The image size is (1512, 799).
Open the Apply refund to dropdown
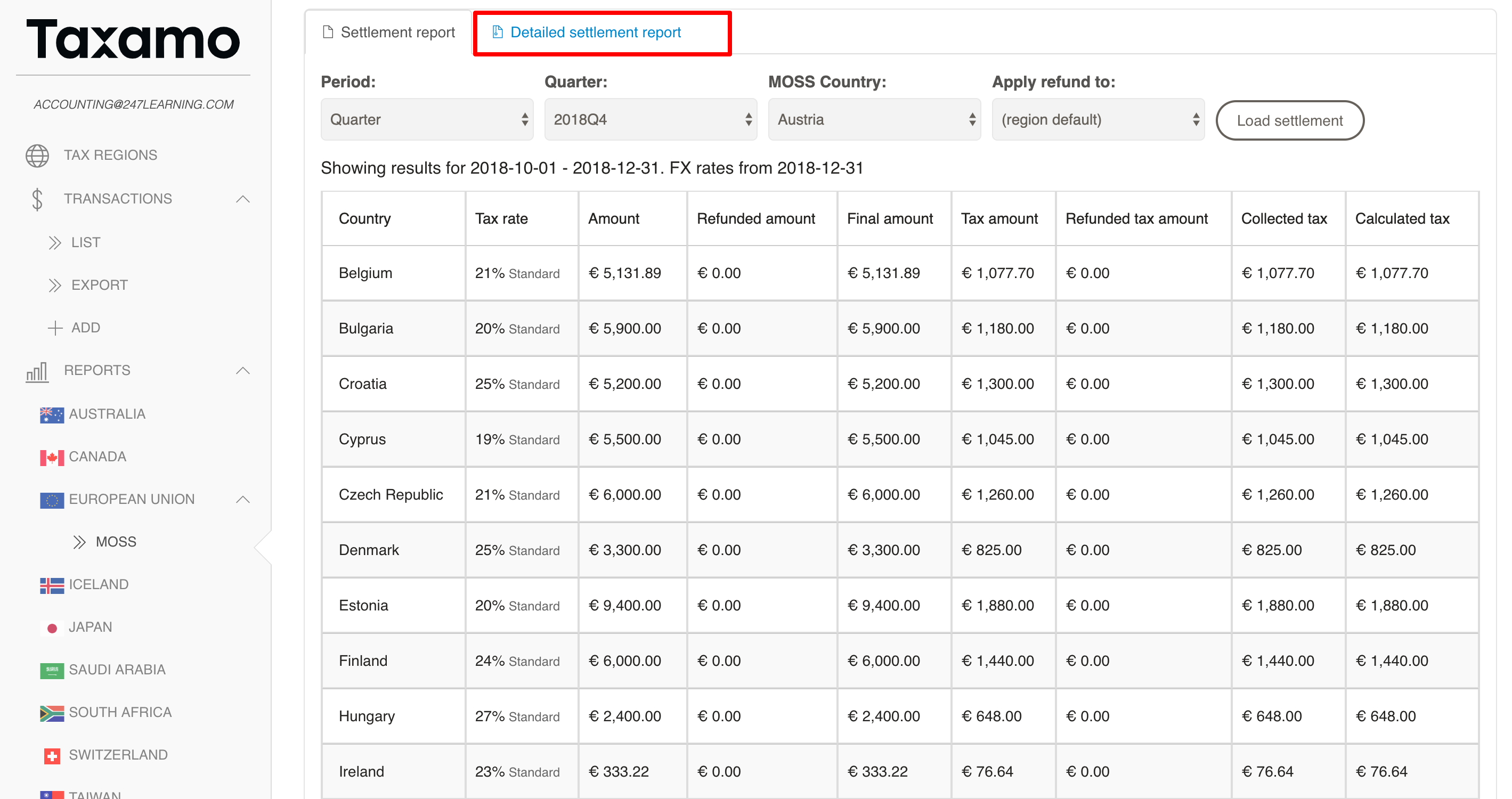pos(1098,120)
